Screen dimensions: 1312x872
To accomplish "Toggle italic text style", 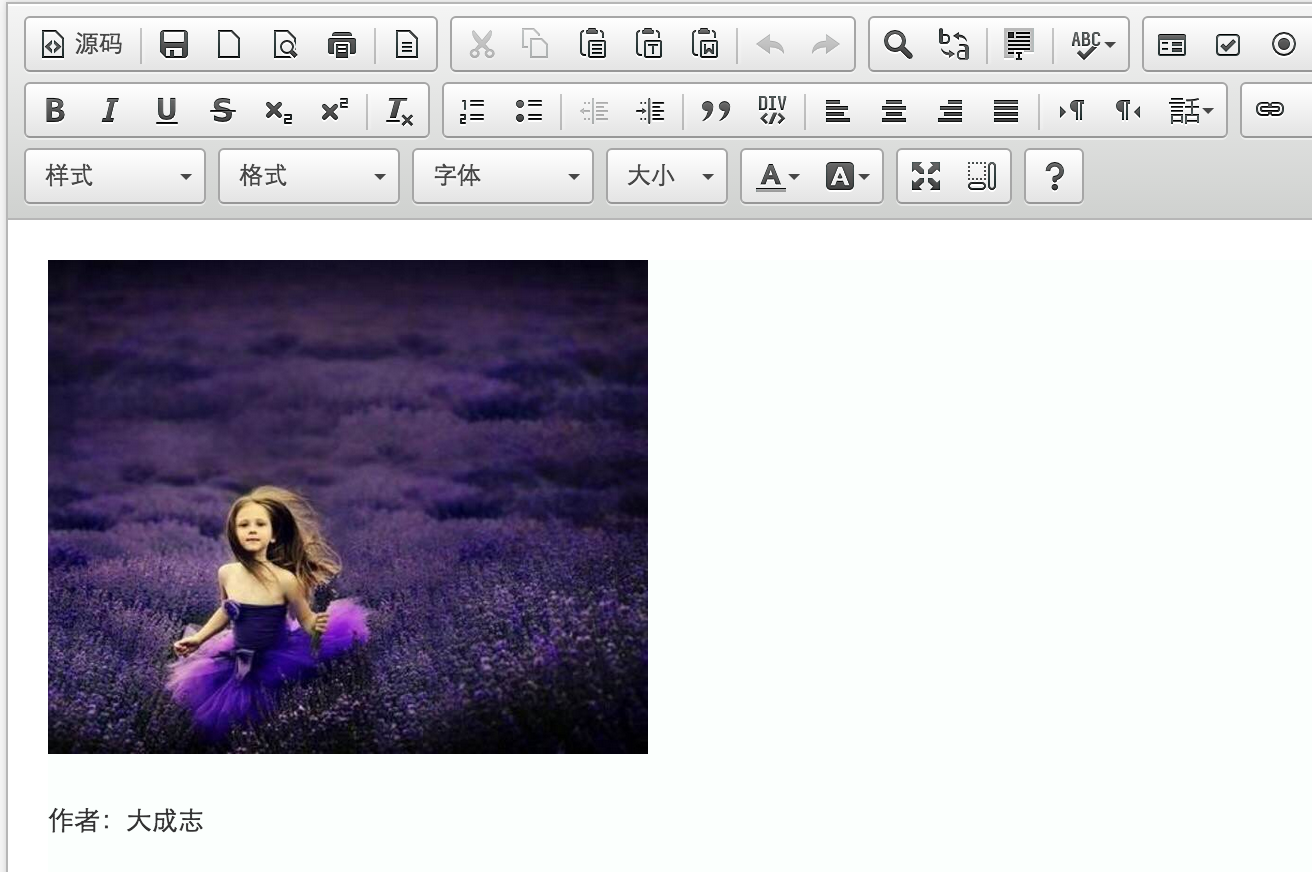I will pyautogui.click(x=110, y=111).
